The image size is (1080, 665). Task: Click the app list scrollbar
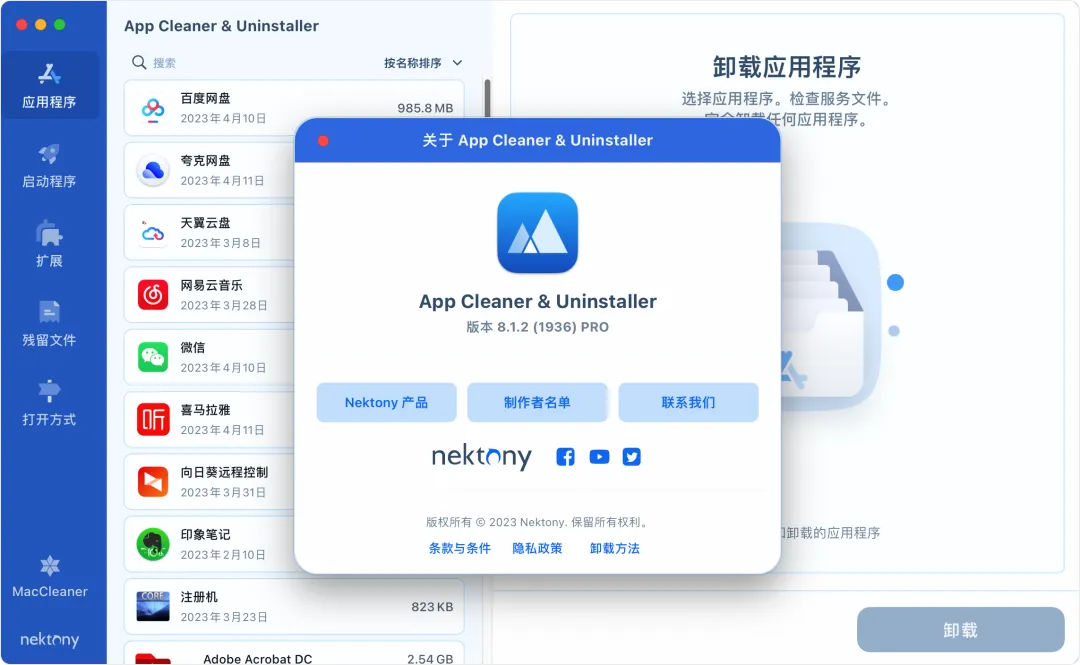488,98
